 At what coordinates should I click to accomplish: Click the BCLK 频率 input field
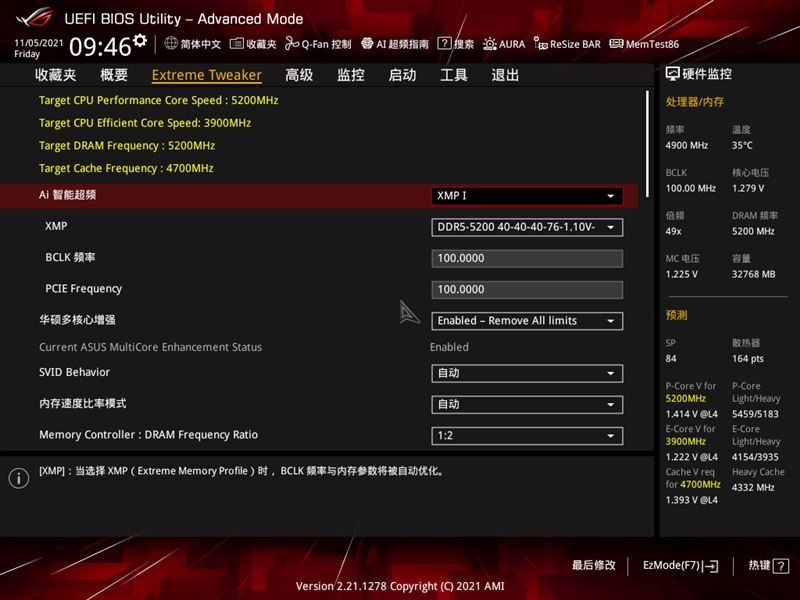(527, 258)
